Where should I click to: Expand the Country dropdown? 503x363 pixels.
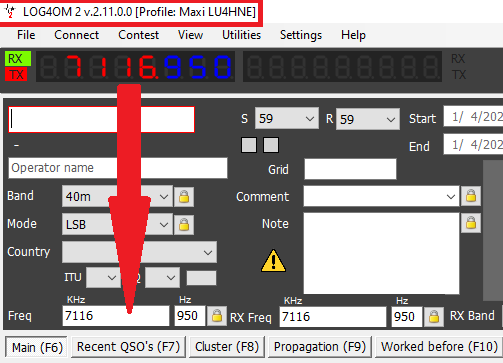[139, 252]
